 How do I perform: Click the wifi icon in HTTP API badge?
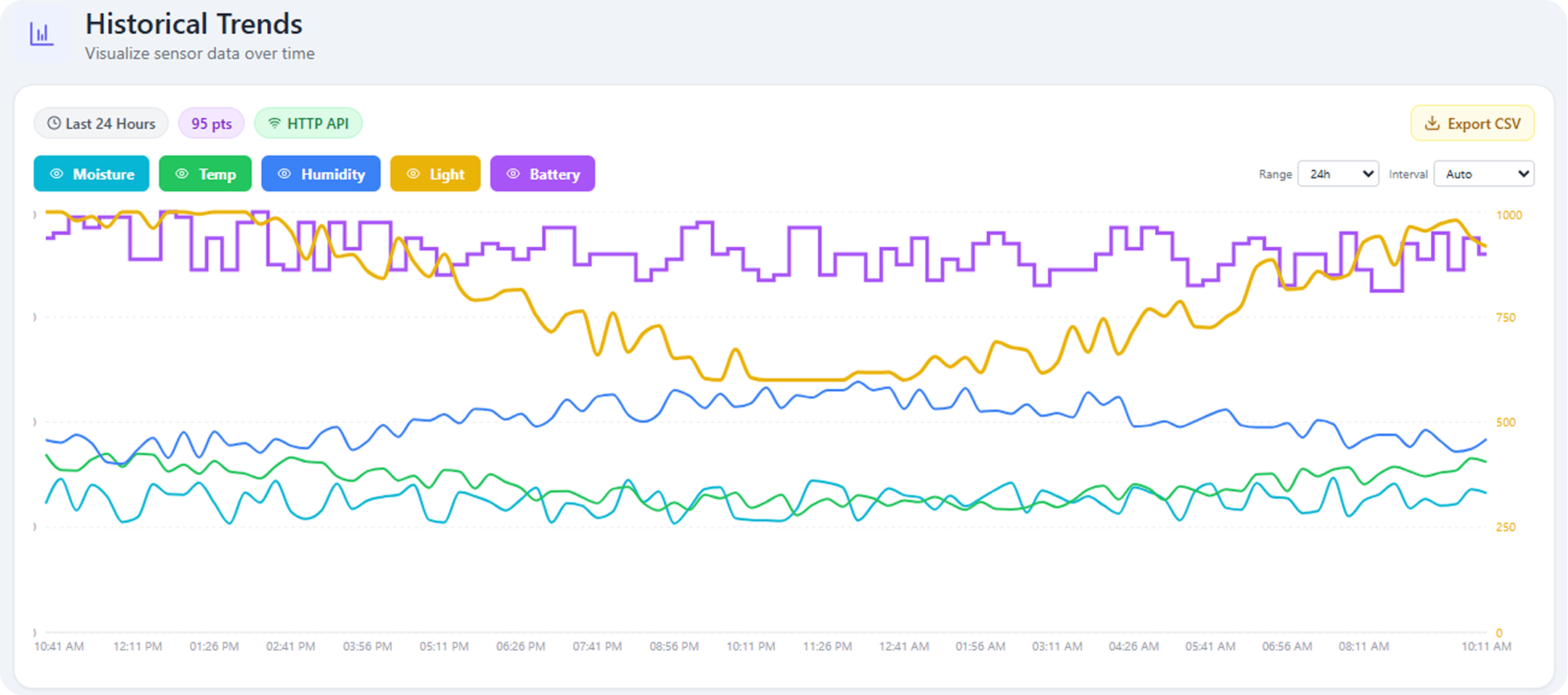(x=274, y=123)
